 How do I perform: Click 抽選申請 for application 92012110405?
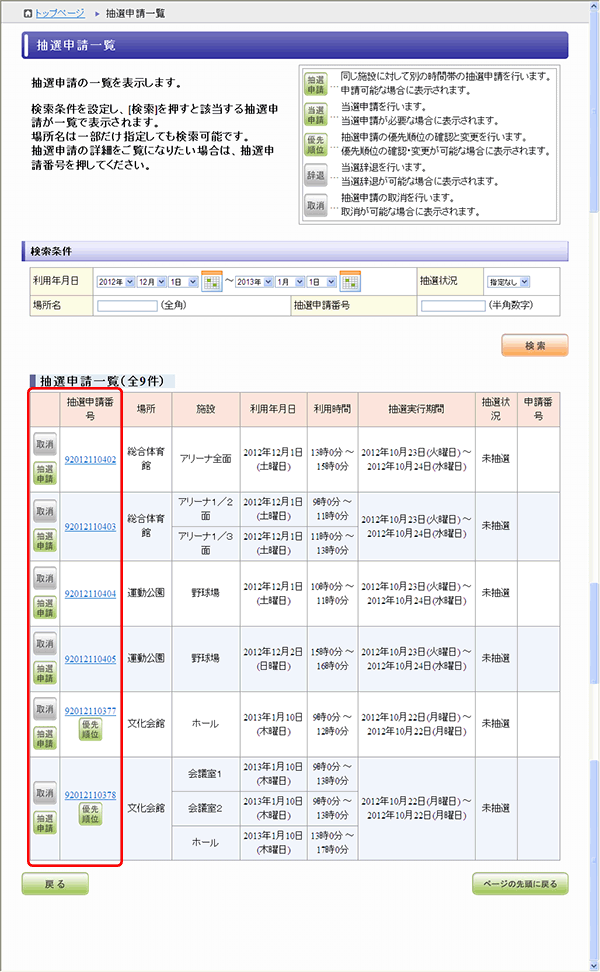coord(45,673)
